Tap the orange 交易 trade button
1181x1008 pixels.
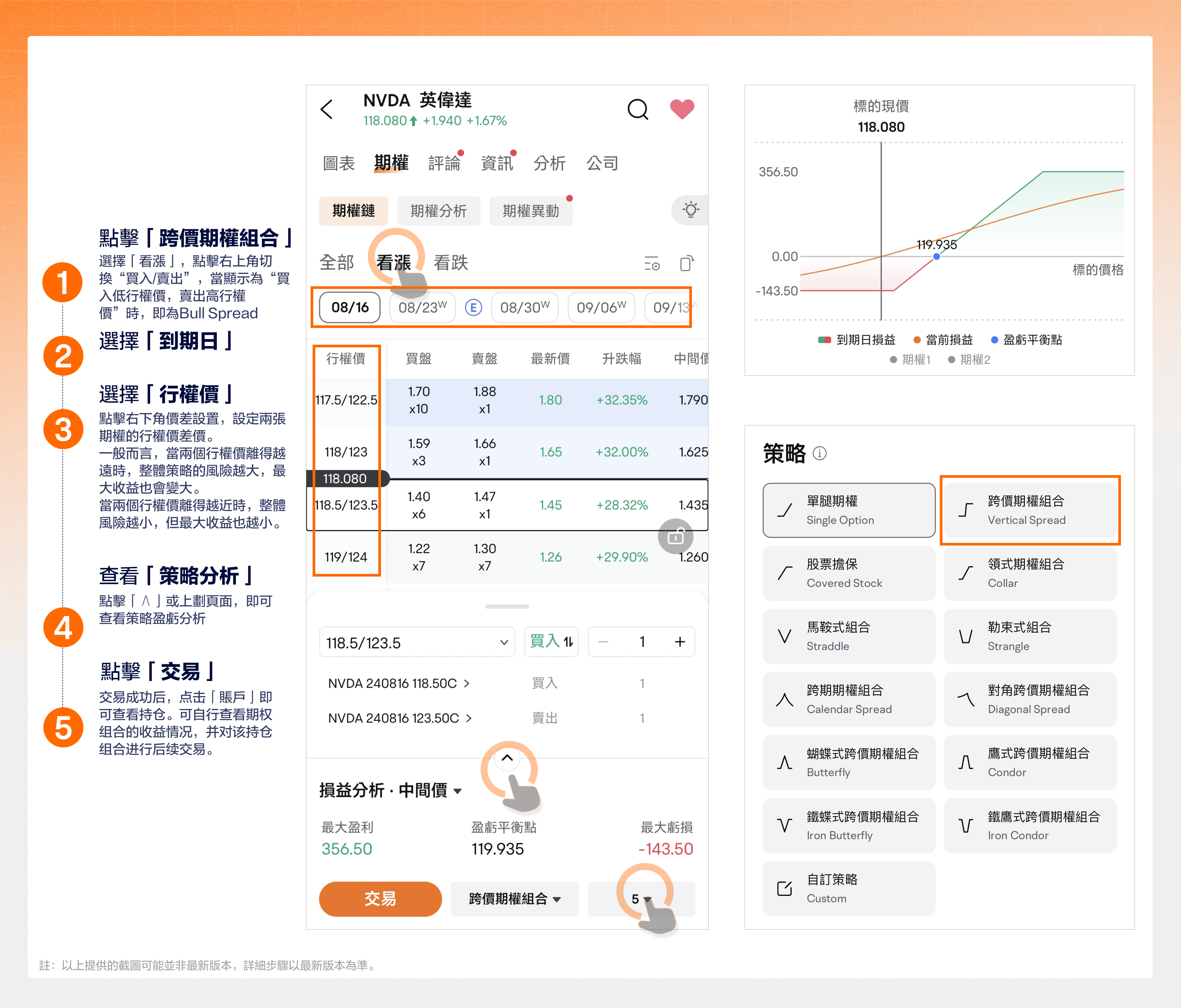pyautogui.click(x=380, y=899)
